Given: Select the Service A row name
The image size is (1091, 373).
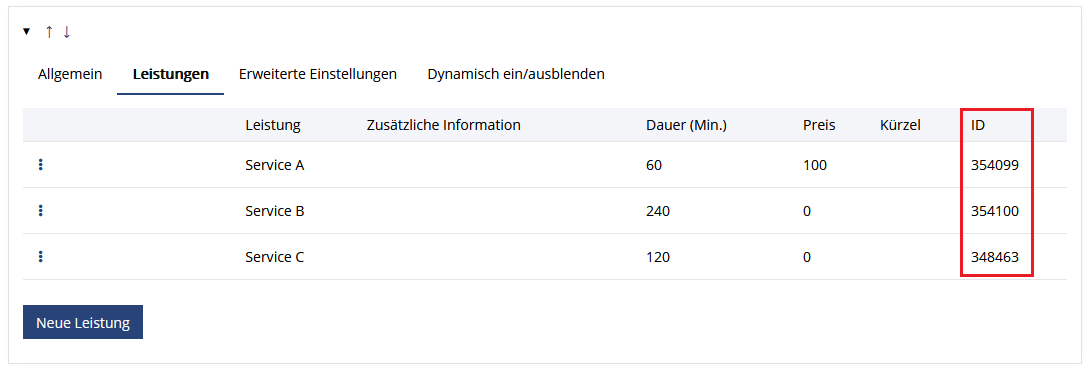Looking at the screenshot, I should pos(275,166).
